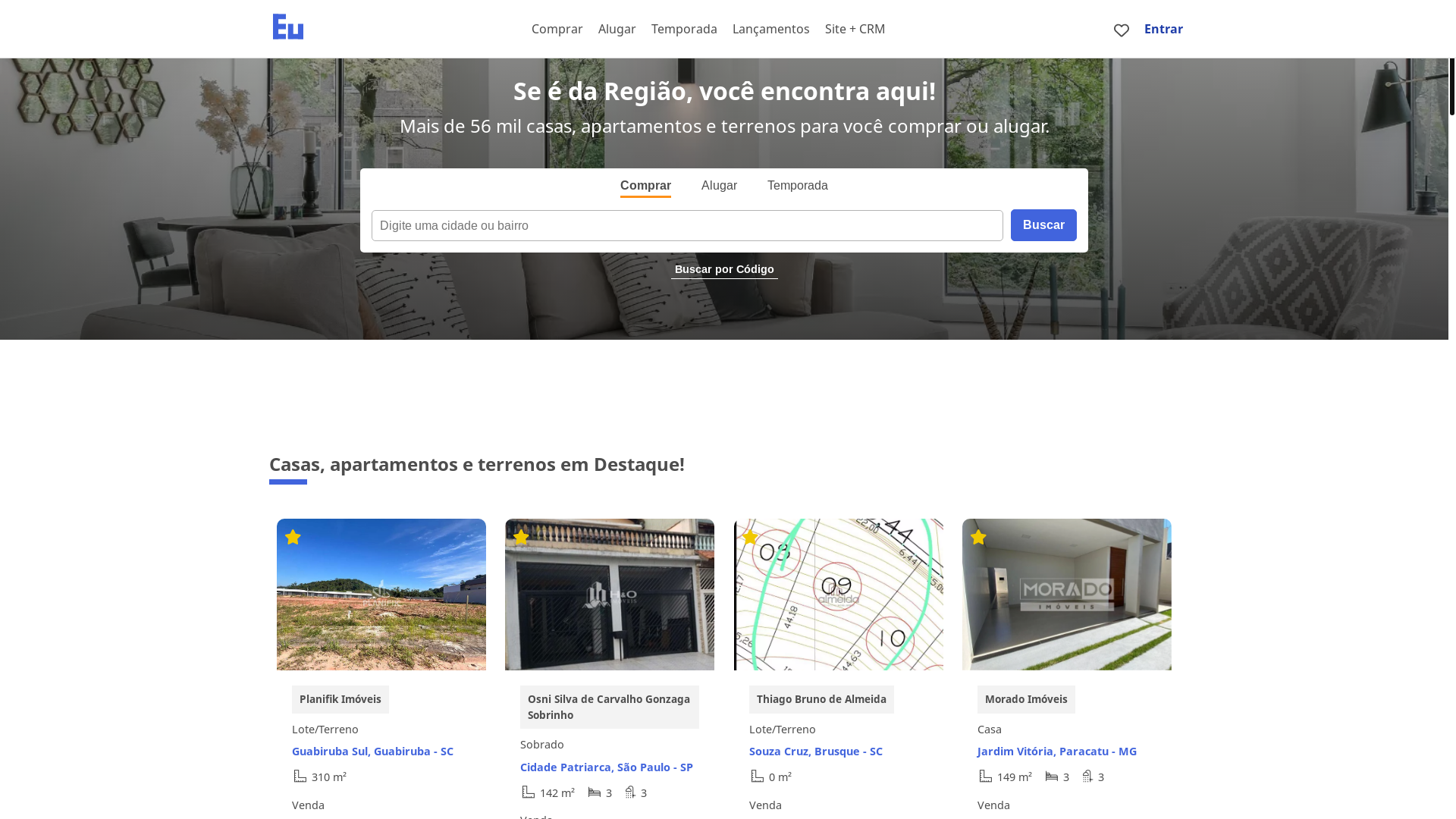Open lot map plan thumbnail

[839, 595]
